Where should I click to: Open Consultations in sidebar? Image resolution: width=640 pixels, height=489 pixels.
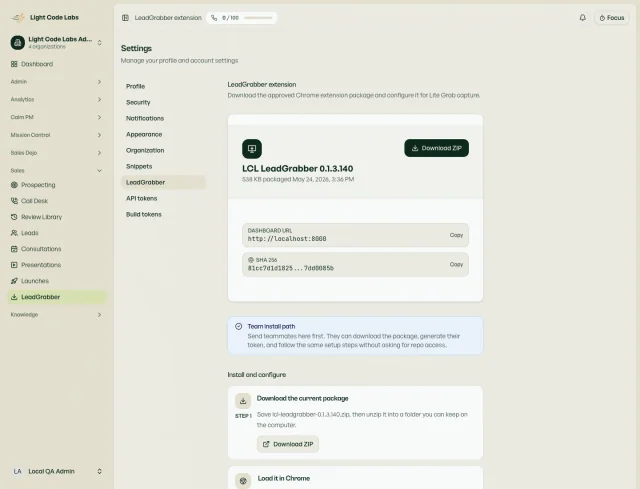56,249
